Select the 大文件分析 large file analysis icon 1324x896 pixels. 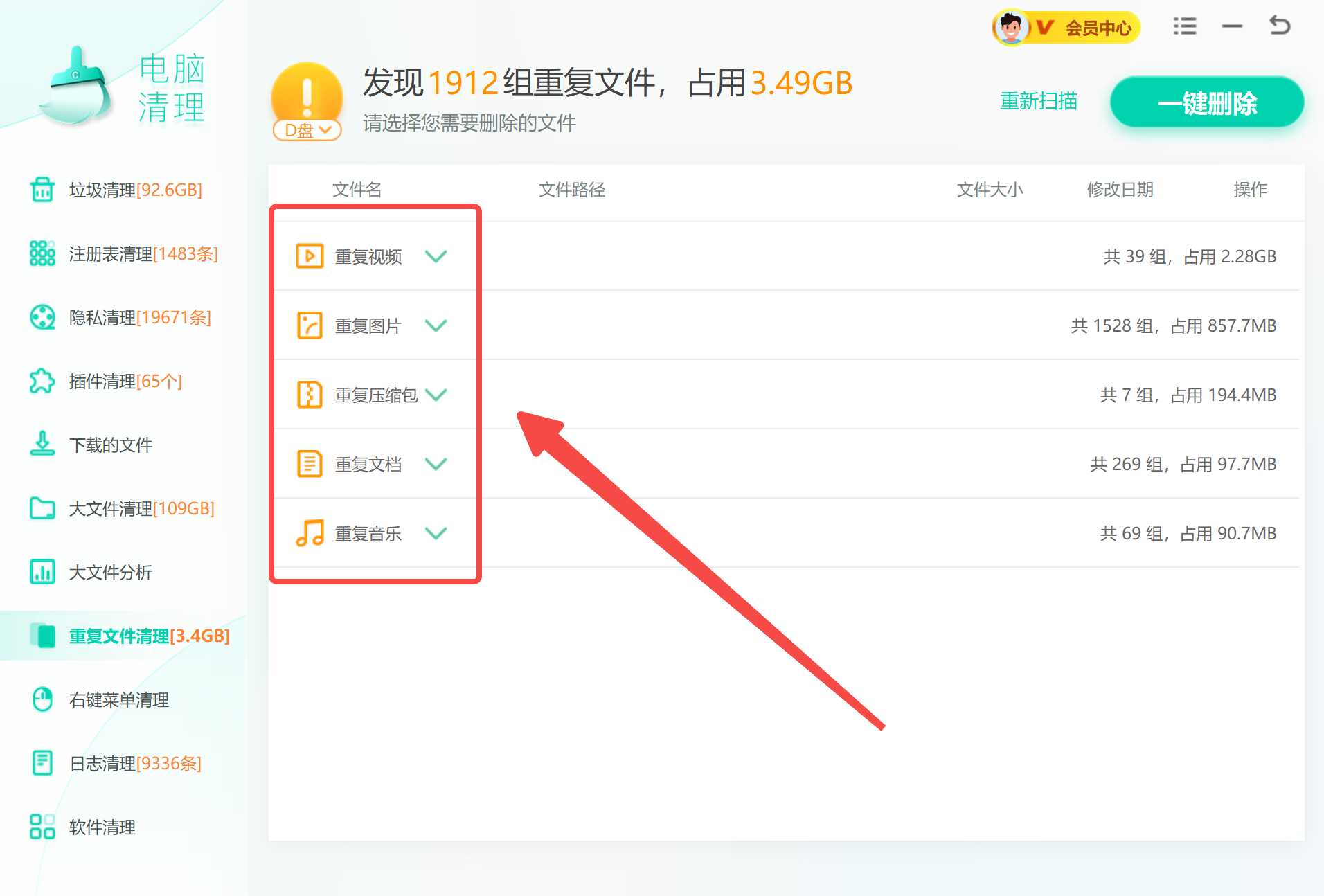[42, 573]
